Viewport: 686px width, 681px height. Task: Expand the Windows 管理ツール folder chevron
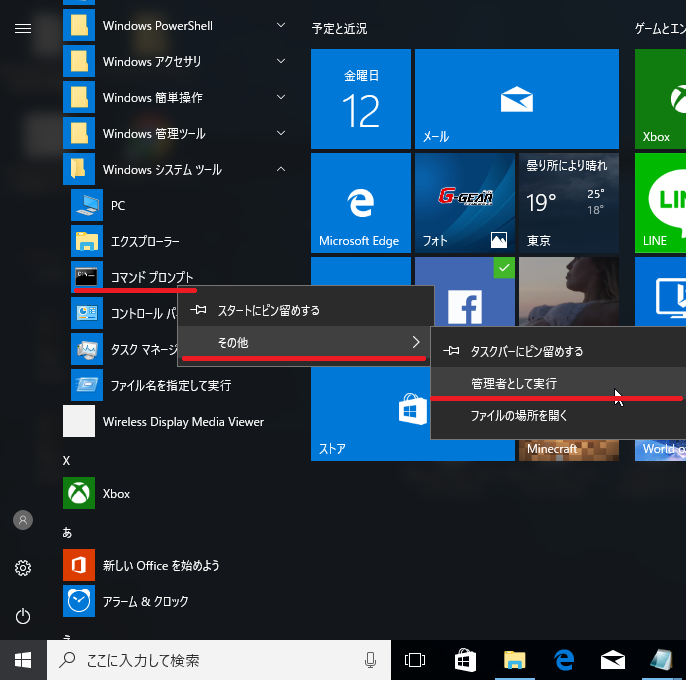[281, 133]
